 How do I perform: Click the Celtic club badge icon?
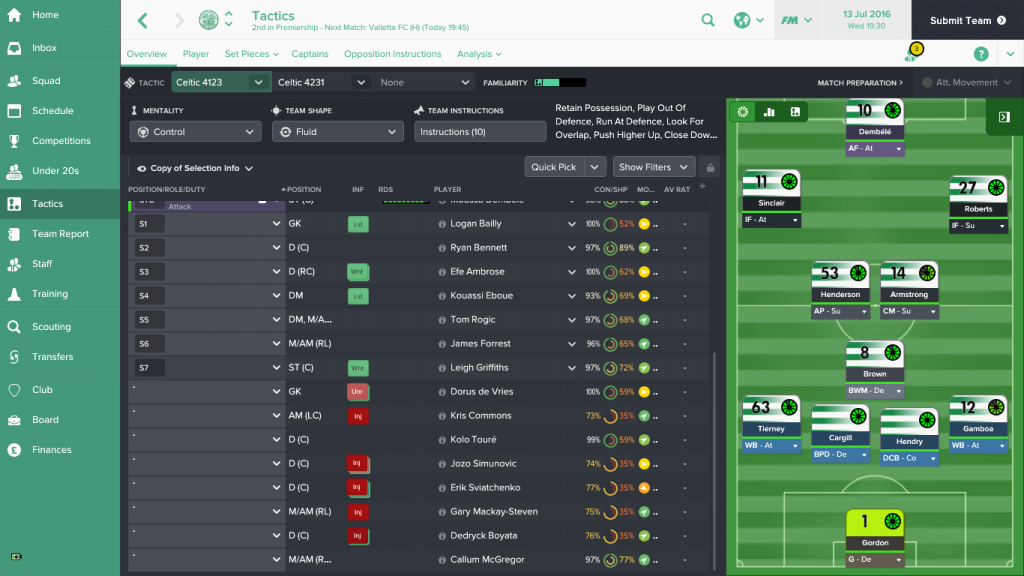tap(208, 20)
